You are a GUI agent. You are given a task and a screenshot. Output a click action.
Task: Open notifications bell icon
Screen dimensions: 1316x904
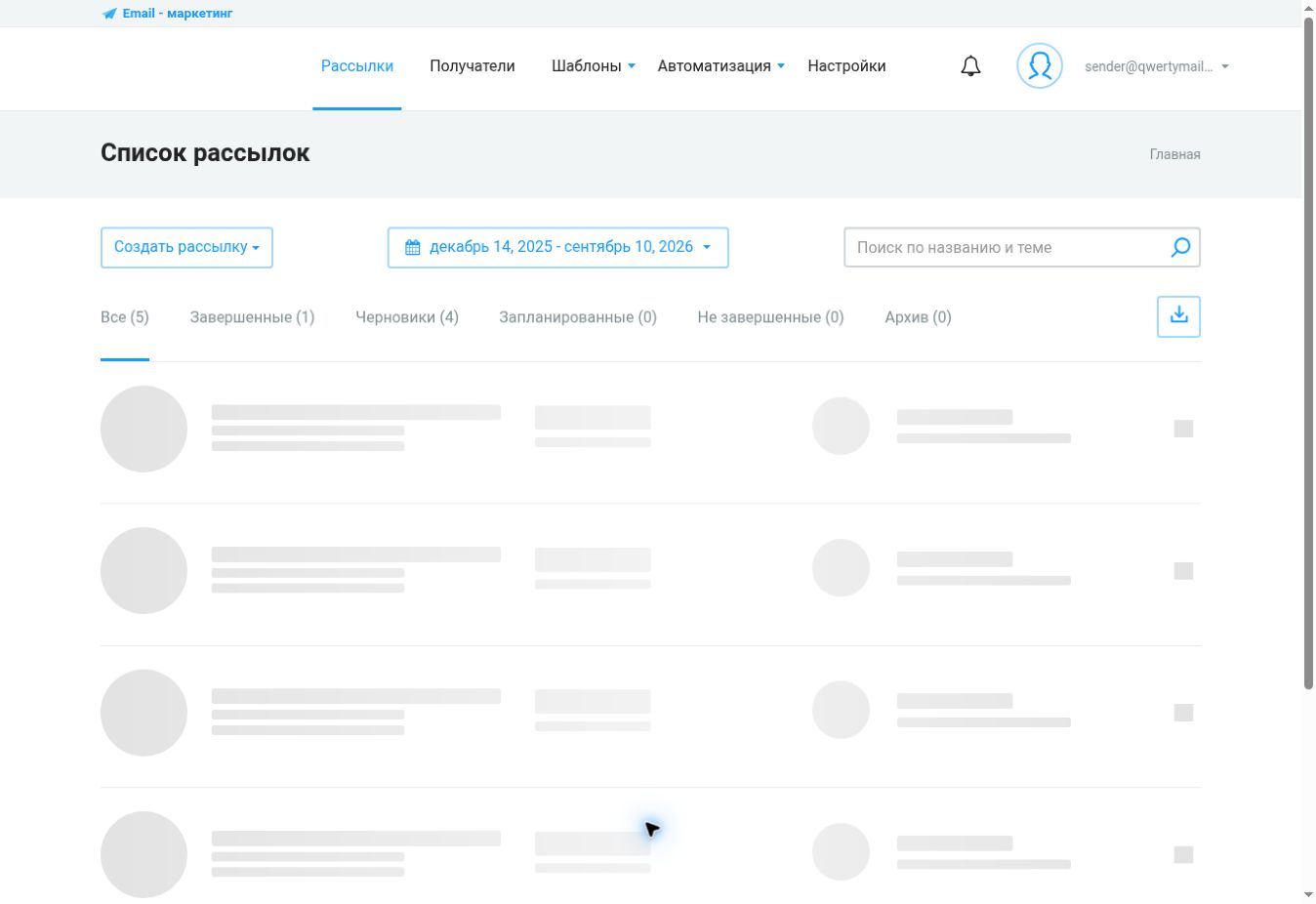point(970,66)
